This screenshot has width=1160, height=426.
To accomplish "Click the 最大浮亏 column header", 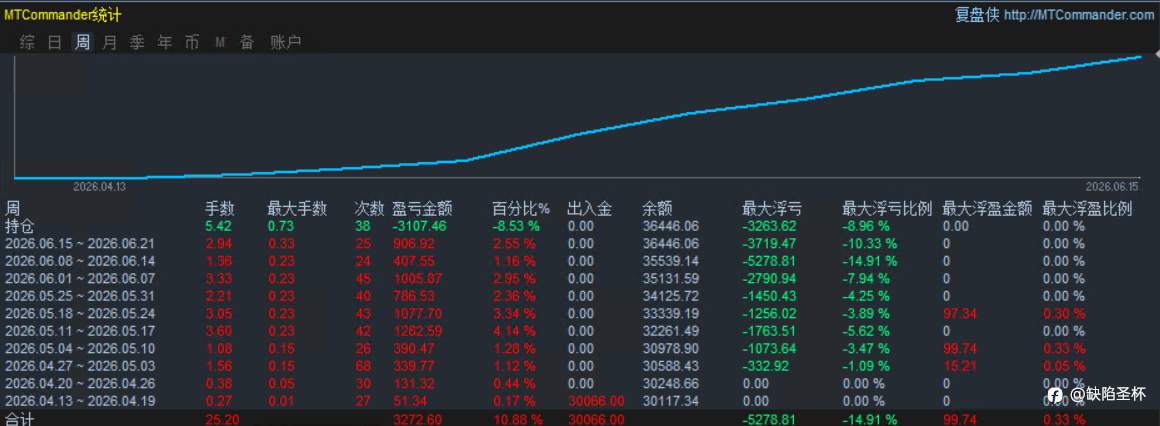I will tap(772, 209).
